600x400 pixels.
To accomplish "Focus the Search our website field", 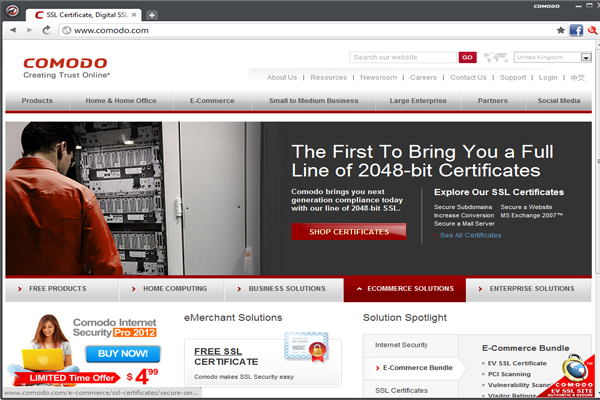I will click(403, 57).
